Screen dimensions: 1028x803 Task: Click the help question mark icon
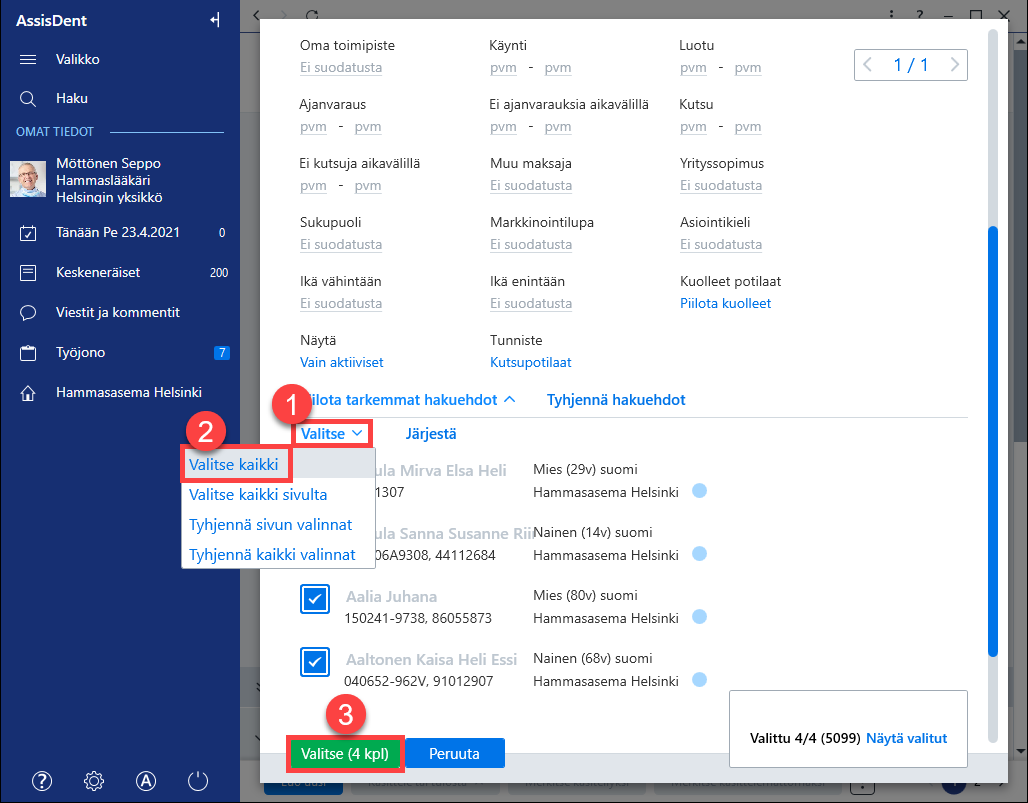[x=42, y=781]
